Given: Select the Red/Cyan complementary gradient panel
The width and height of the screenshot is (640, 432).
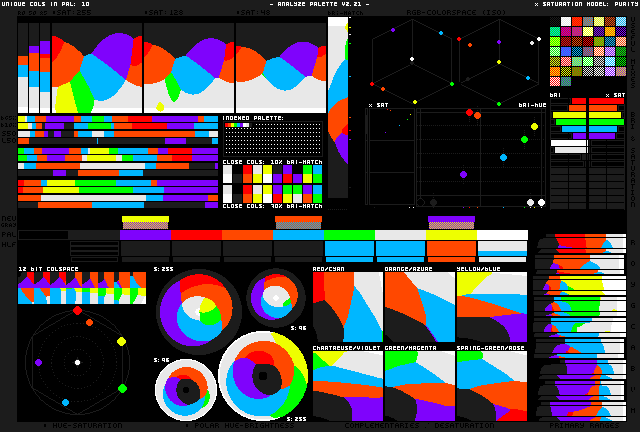Looking at the screenshot, I should pos(347,307).
